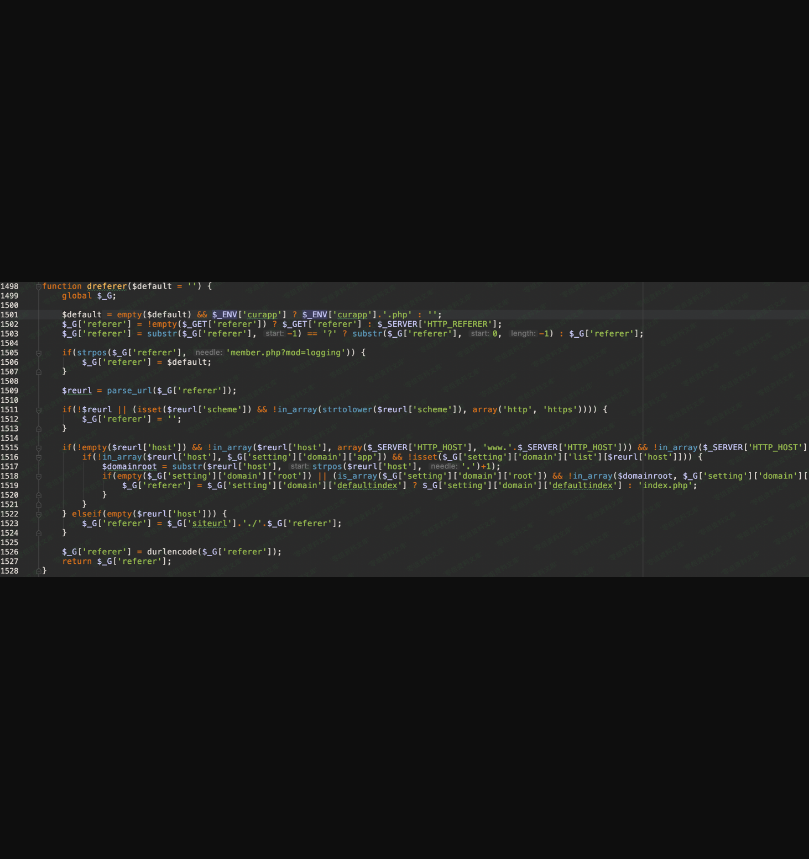Click the length parameter hint
The height and width of the screenshot is (859, 809).
click(x=522, y=334)
